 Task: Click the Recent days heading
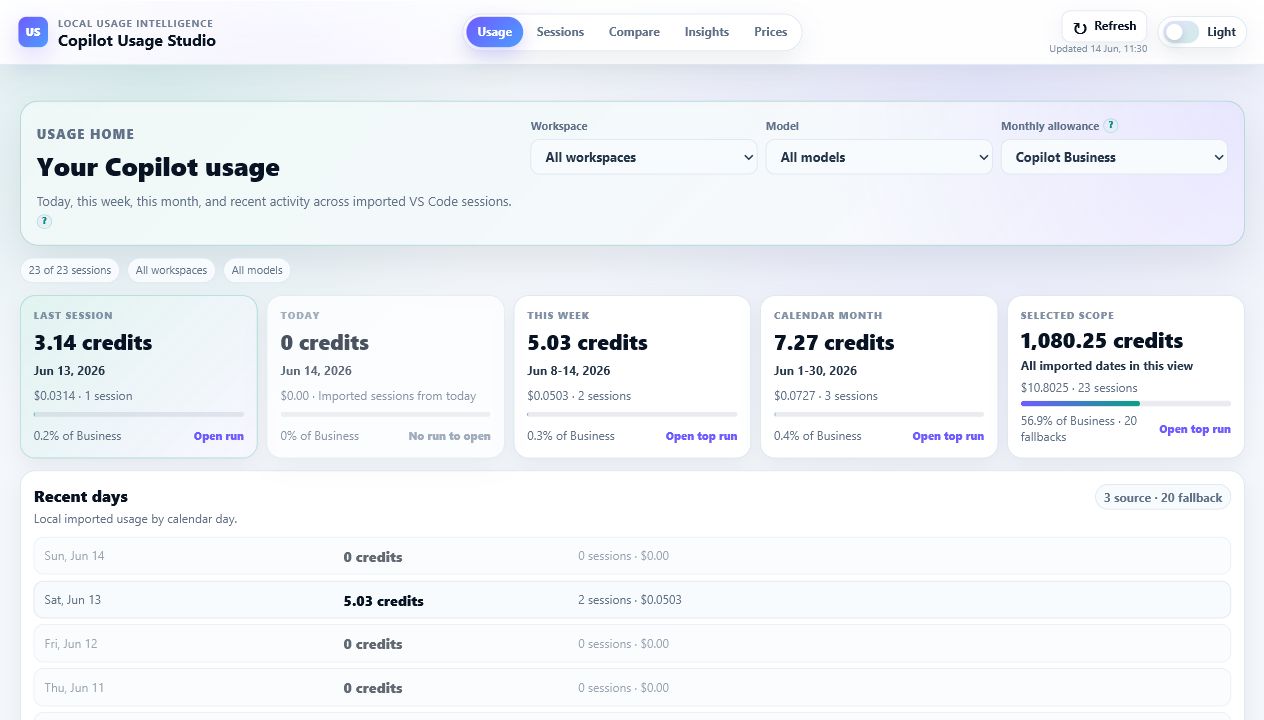coord(81,496)
